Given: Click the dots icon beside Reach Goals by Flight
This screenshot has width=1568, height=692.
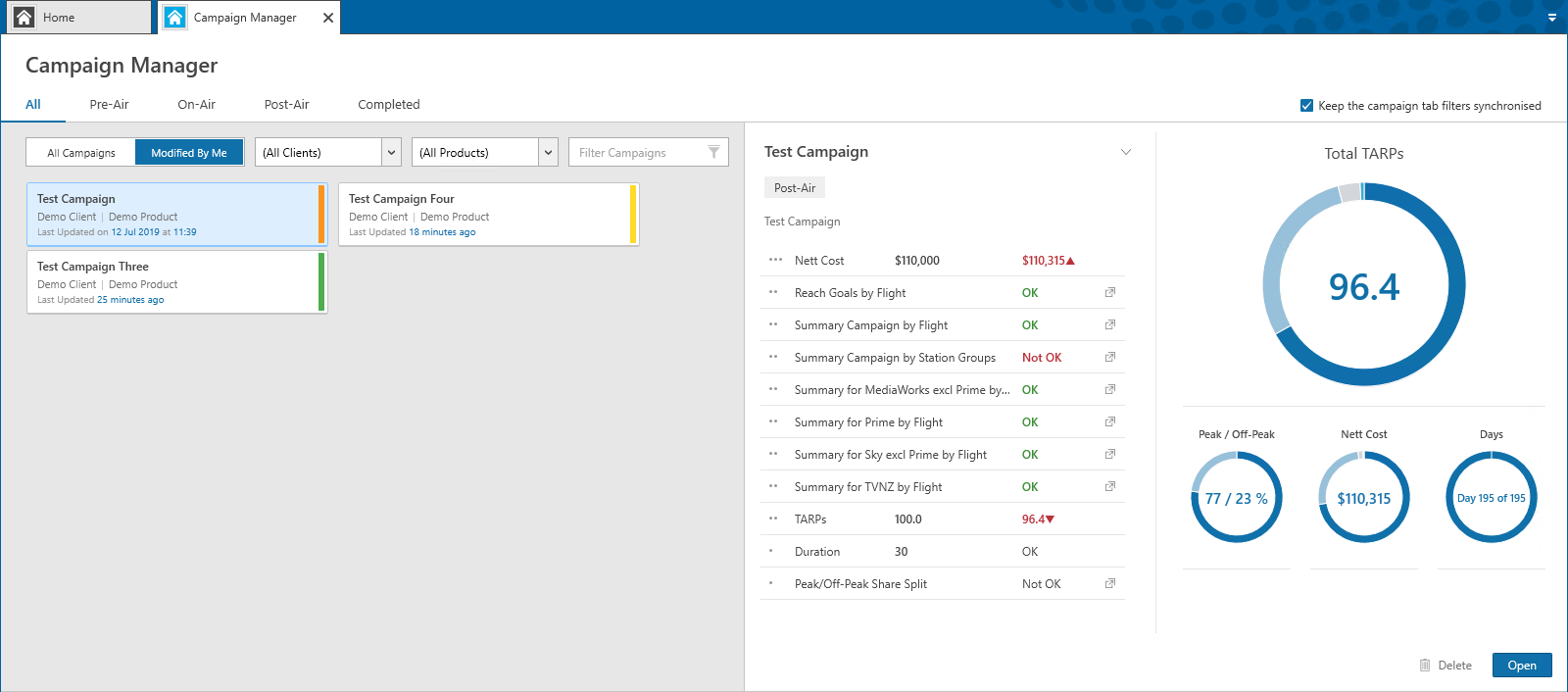Looking at the screenshot, I should [x=773, y=292].
